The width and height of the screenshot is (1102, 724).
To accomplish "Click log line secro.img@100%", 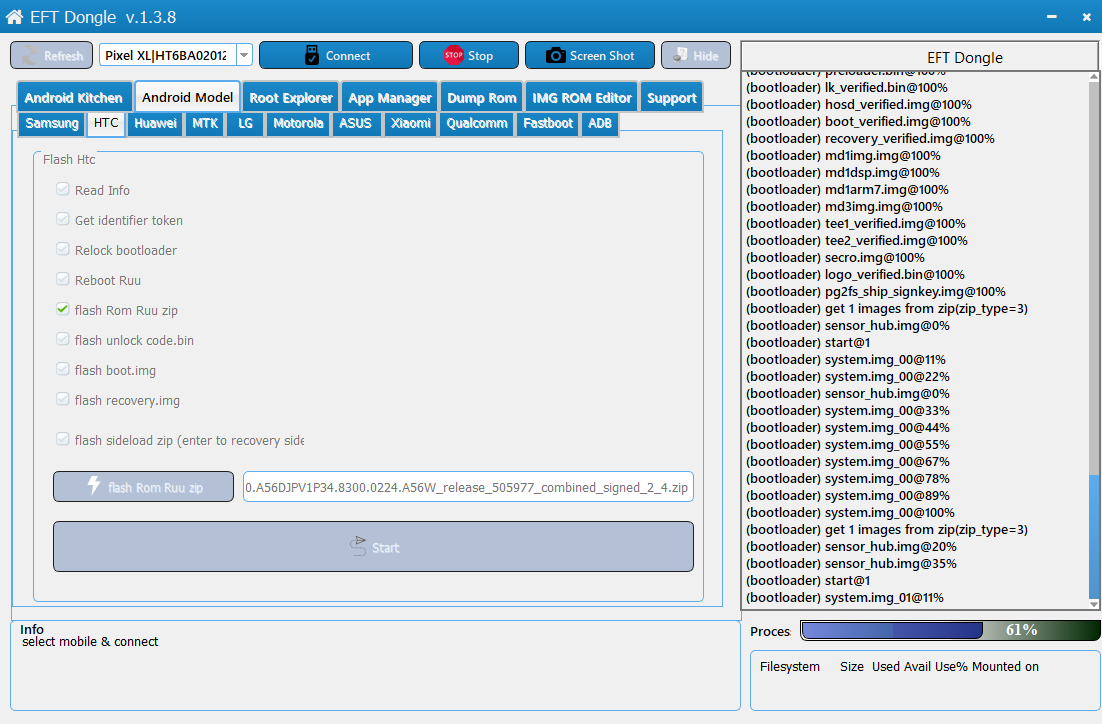I will [x=835, y=257].
